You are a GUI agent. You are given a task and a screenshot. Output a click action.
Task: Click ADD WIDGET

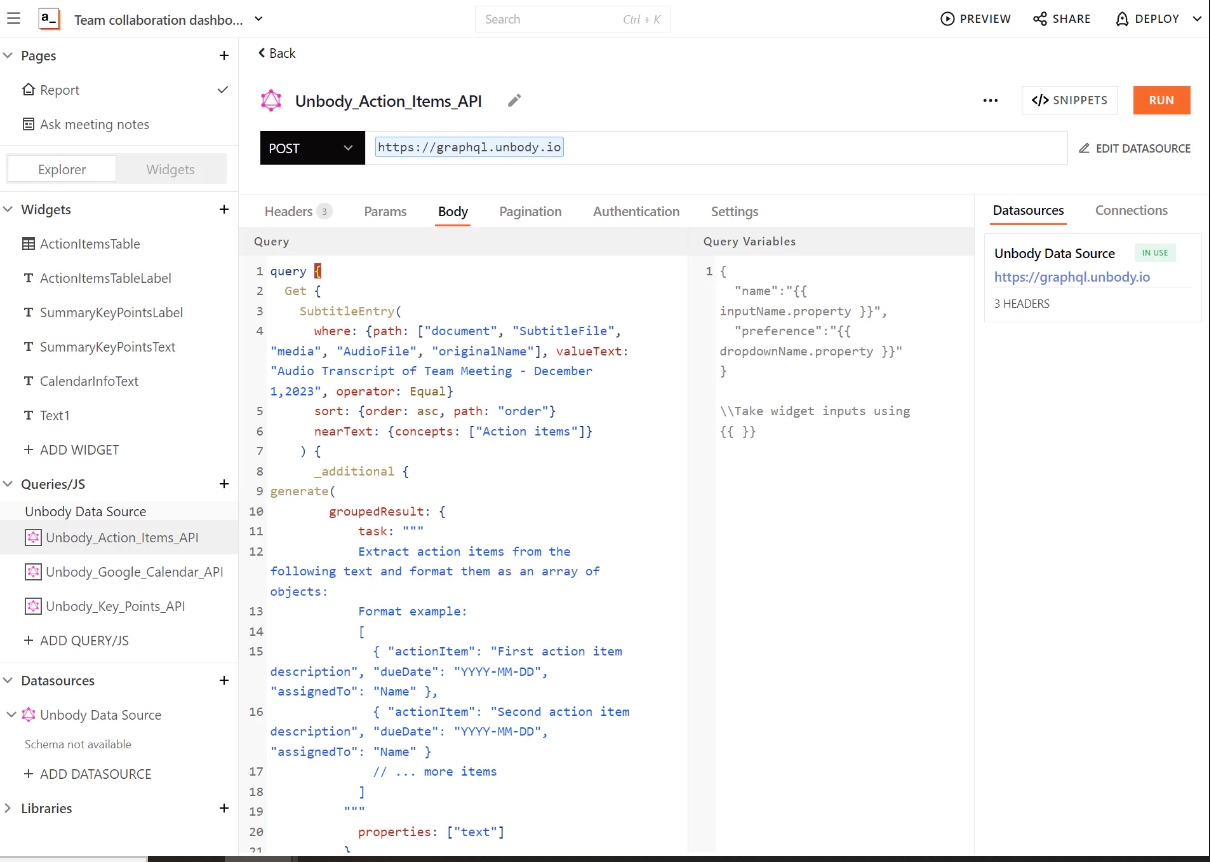(x=71, y=450)
